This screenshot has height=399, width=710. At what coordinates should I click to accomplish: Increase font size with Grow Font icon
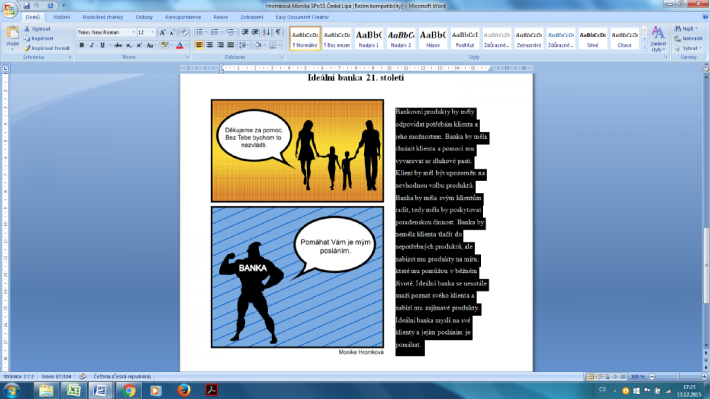162,33
